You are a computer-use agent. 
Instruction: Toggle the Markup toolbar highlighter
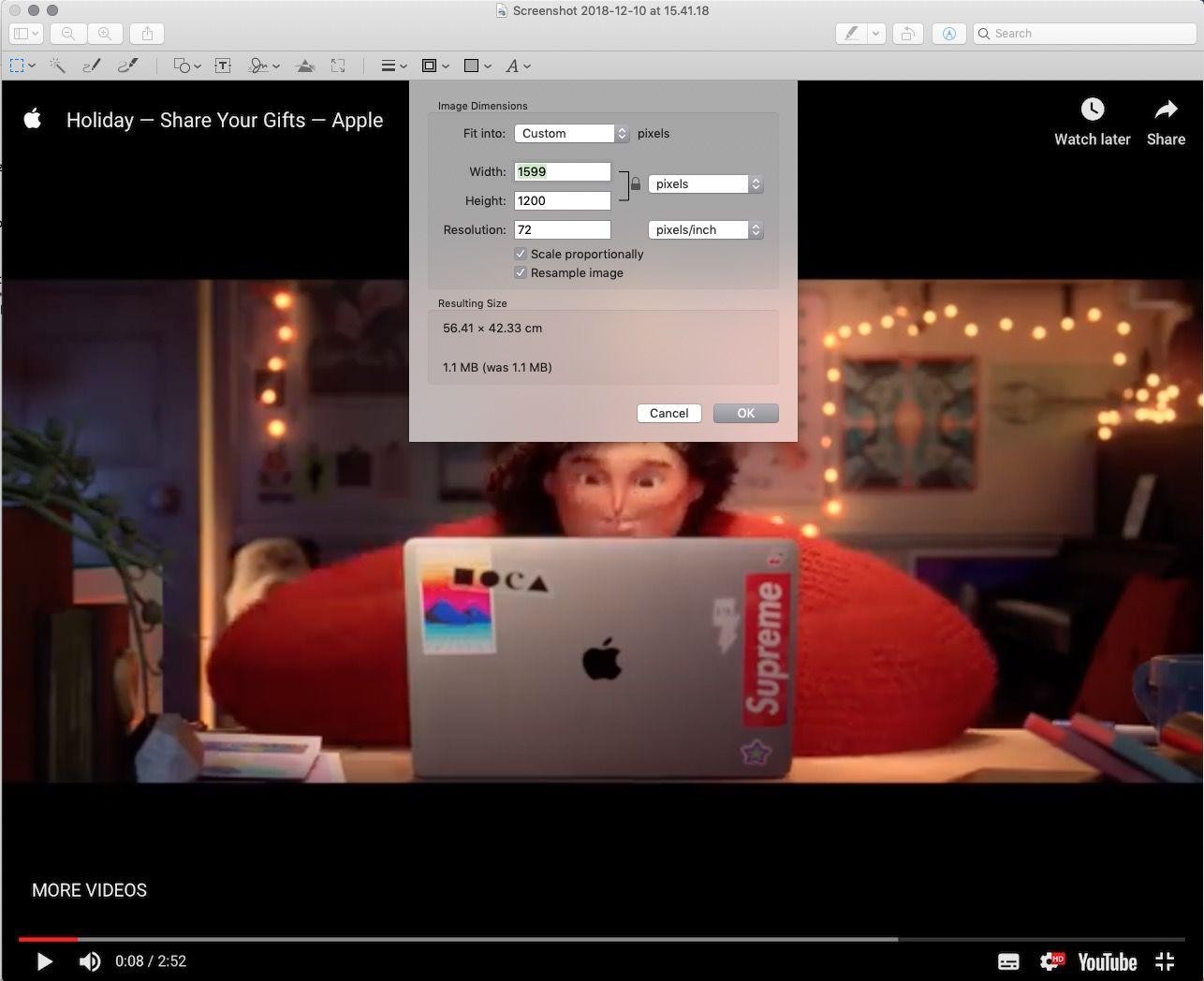pyautogui.click(x=850, y=33)
